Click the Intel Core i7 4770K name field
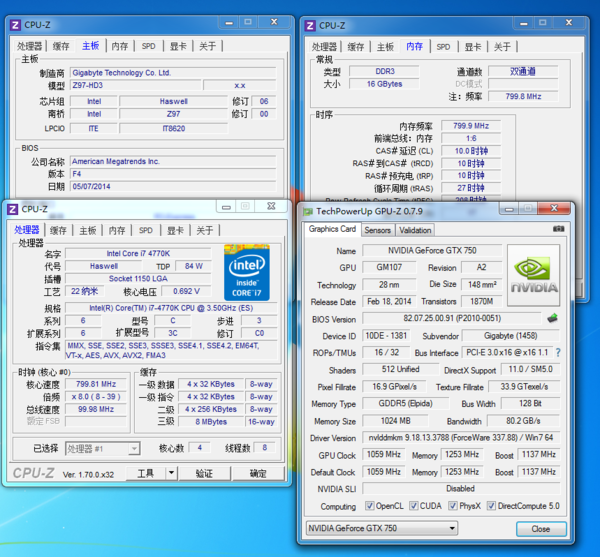 point(138,253)
